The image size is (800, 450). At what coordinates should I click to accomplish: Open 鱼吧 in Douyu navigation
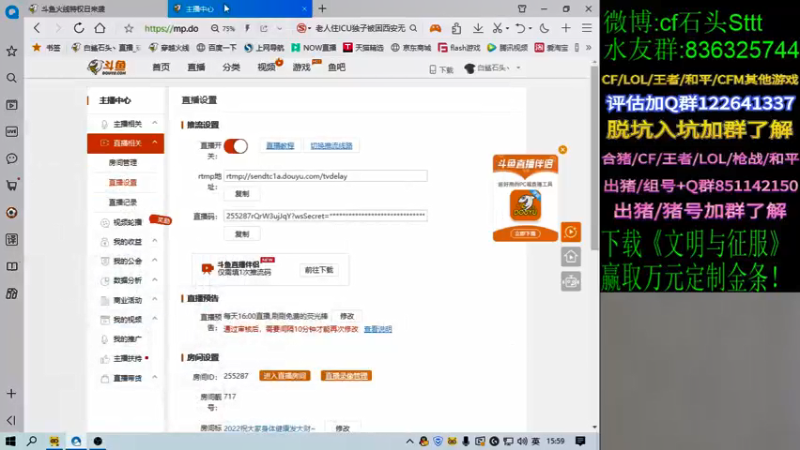[x=337, y=67]
